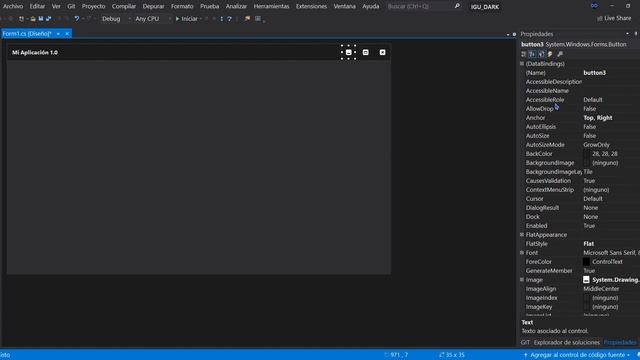Screen dimensions: 640x360
Task: Open the Archivo menu
Action: click(13, 6)
